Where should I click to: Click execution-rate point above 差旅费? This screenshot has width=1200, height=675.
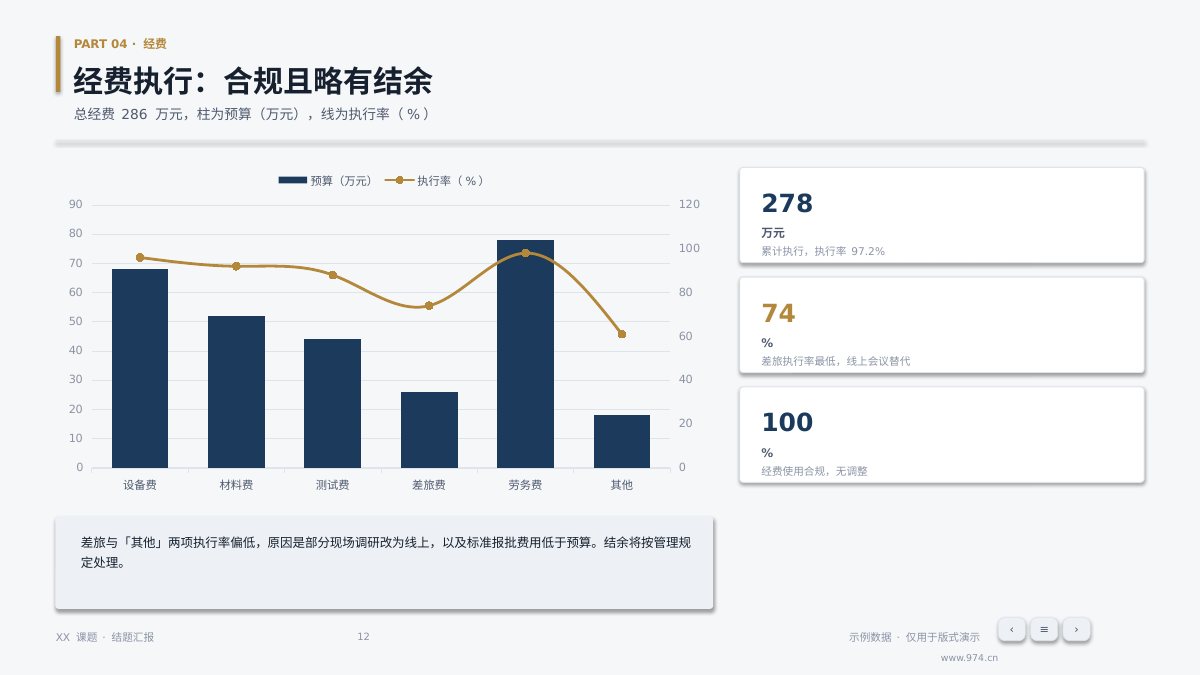click(429, 306)
